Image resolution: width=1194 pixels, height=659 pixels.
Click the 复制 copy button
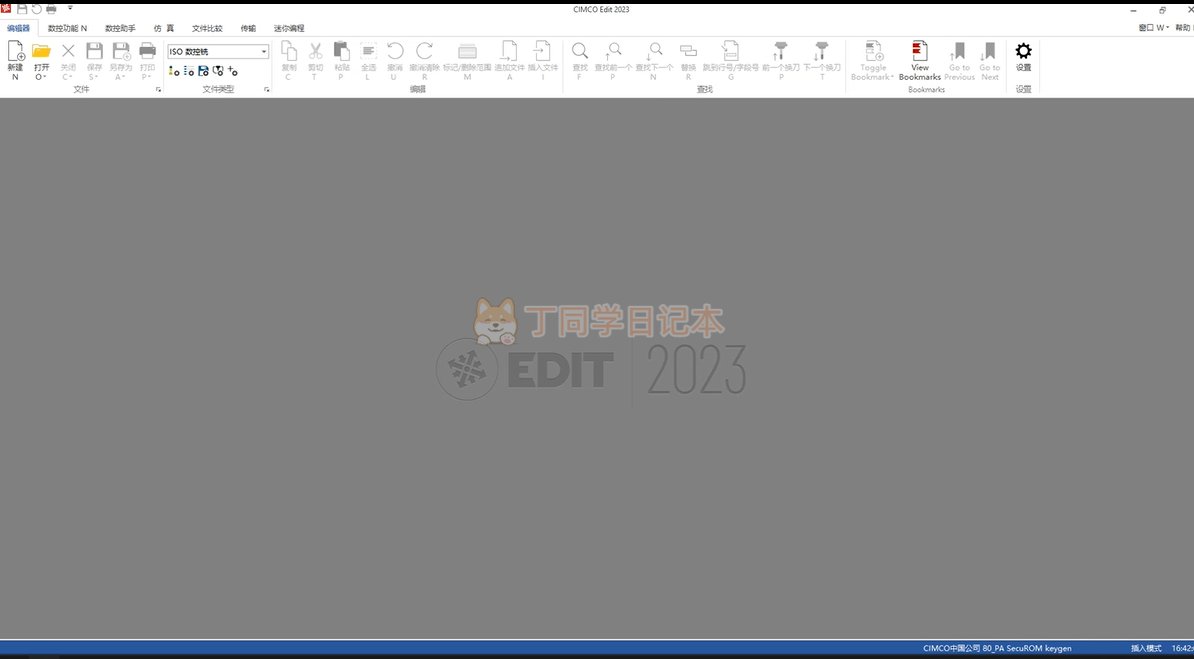point(289,60)
